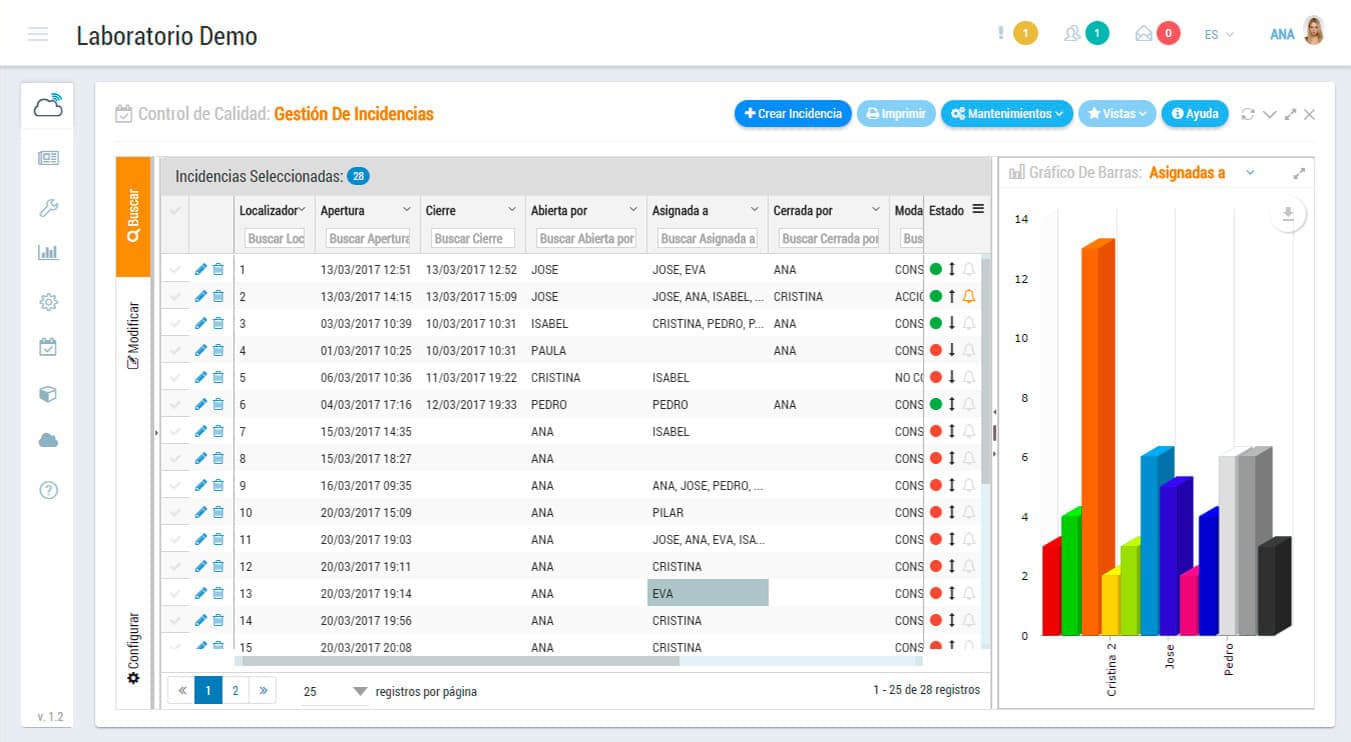Screen dimensions: 1351x742
Task: Click the Ayuda button
Action: tap(1194, 114)
